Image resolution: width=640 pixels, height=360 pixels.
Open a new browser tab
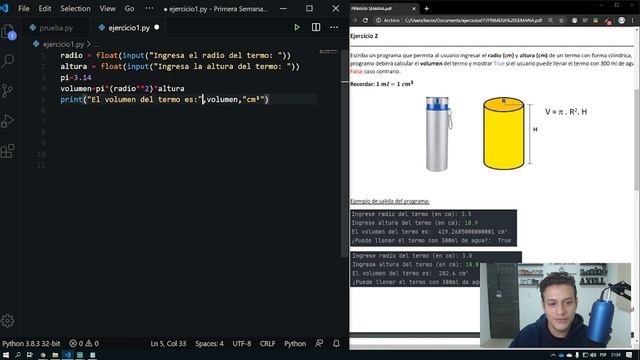tap(427, 8)
